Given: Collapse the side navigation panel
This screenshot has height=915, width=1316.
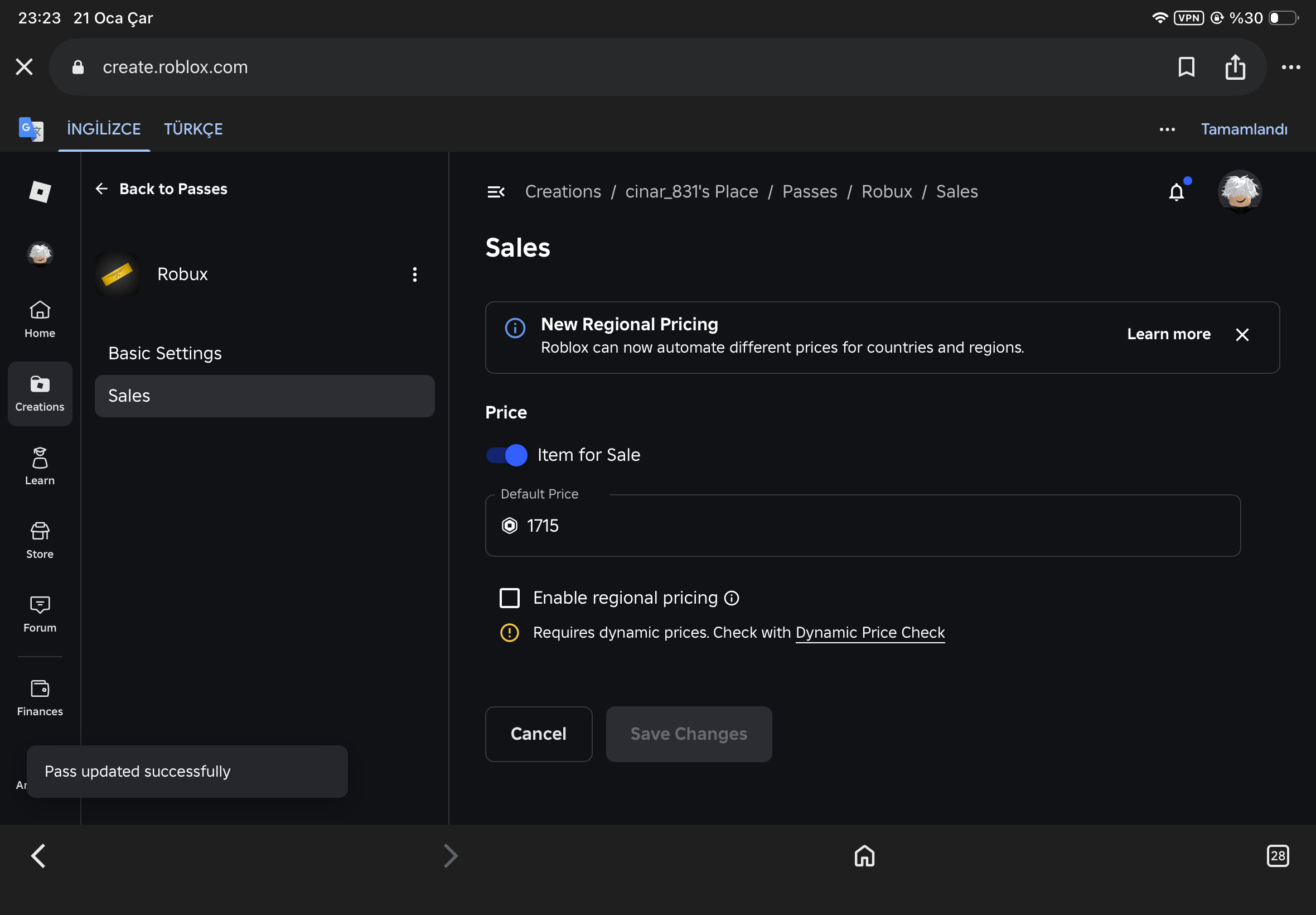Looking at the screenshot, I should (496, 192).
